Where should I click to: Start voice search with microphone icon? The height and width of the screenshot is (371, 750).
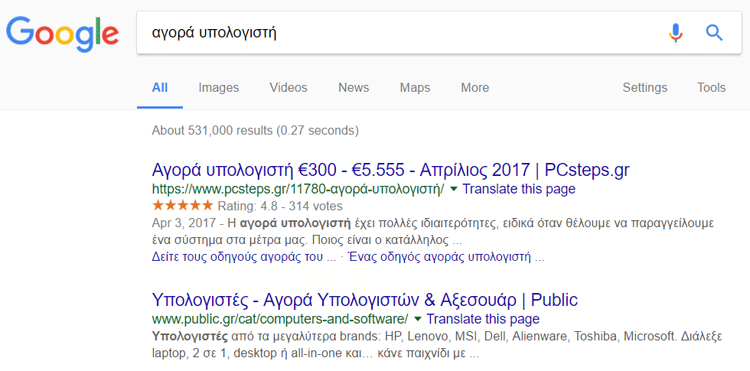pos(675,33)
